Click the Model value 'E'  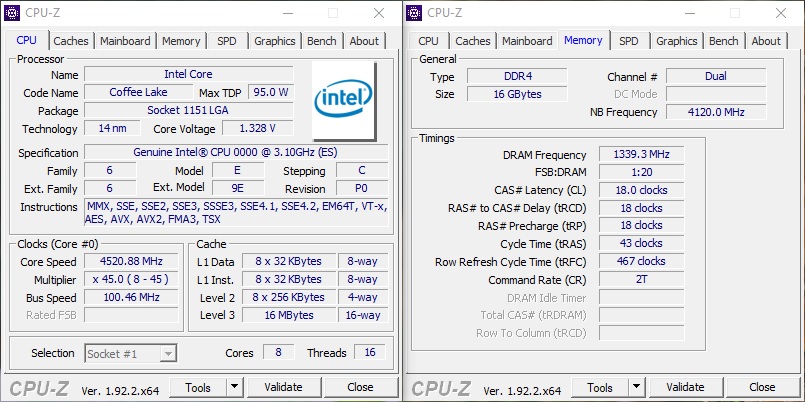coord(238,170)
